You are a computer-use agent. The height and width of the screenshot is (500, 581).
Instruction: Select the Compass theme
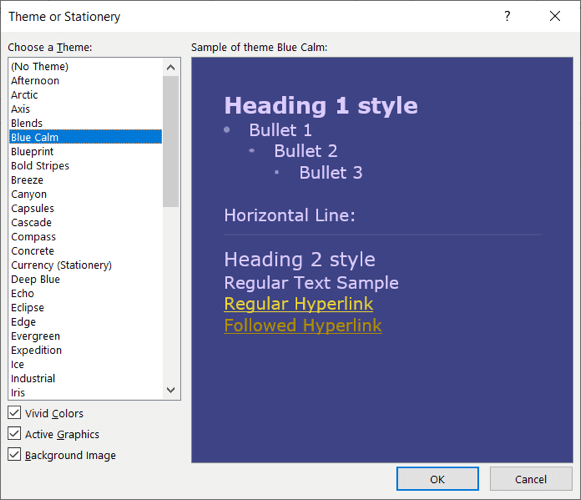click(86, 236)
